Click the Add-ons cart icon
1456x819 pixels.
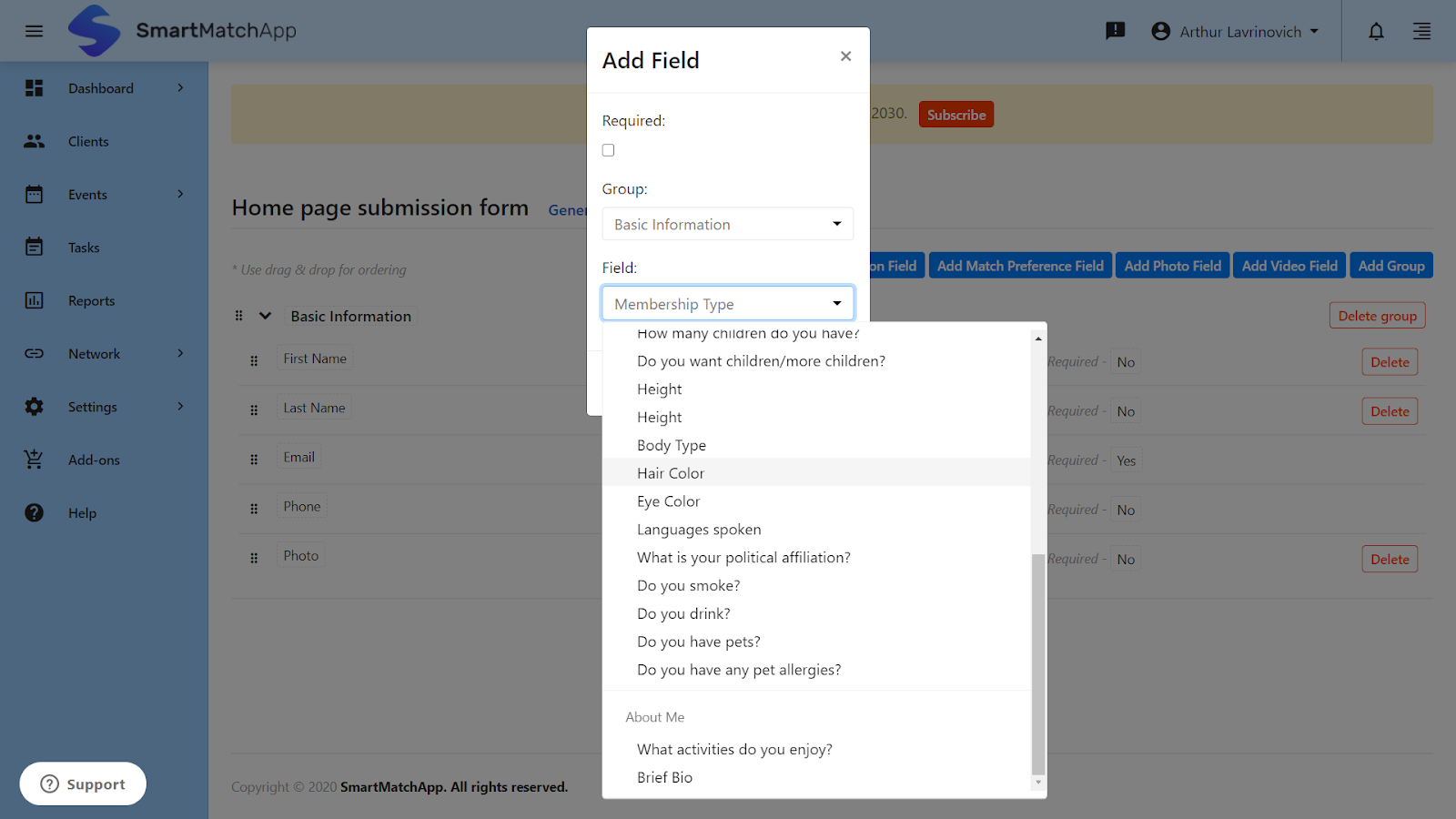point(34,460)
